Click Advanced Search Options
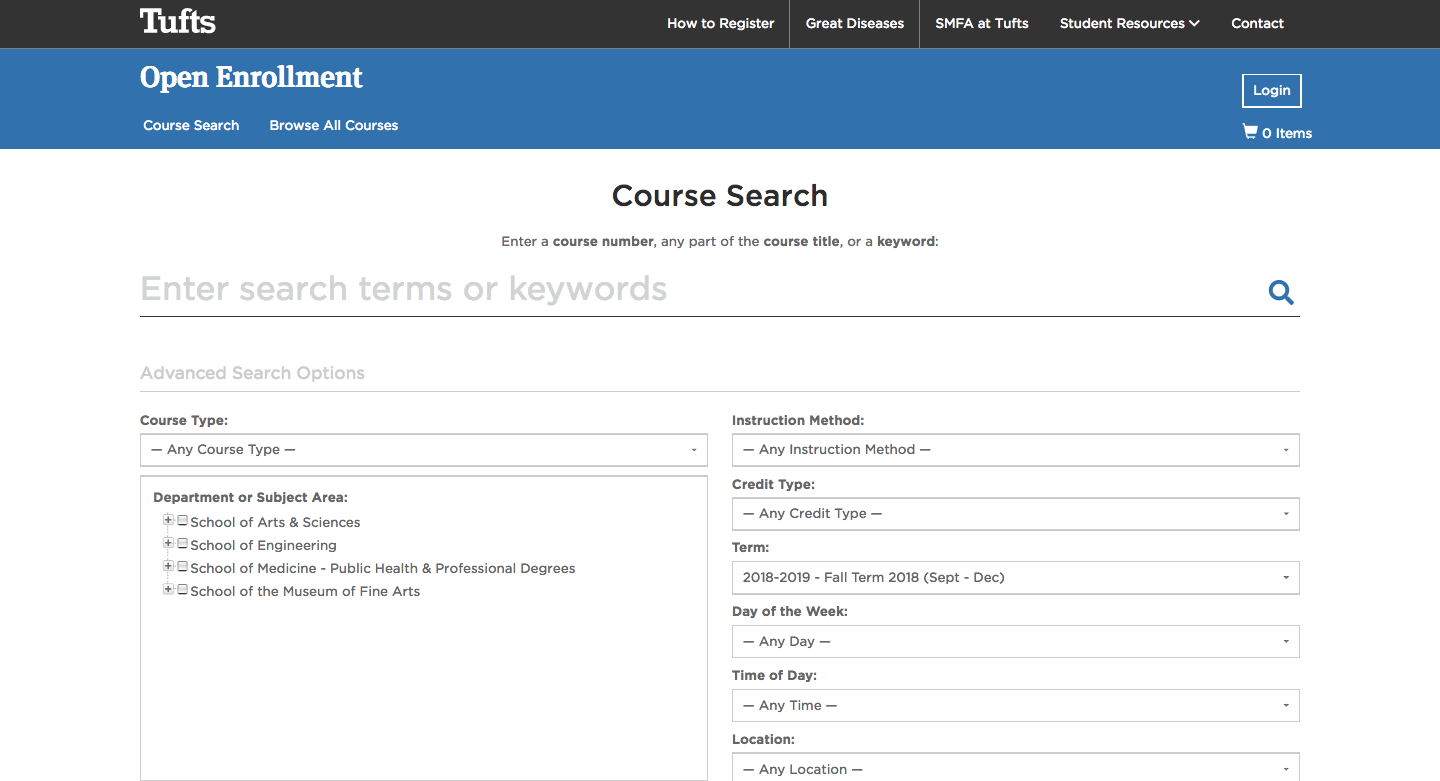Image resolution: width=1440 pixels, height=781 pixels. click(x=252, y=372)
